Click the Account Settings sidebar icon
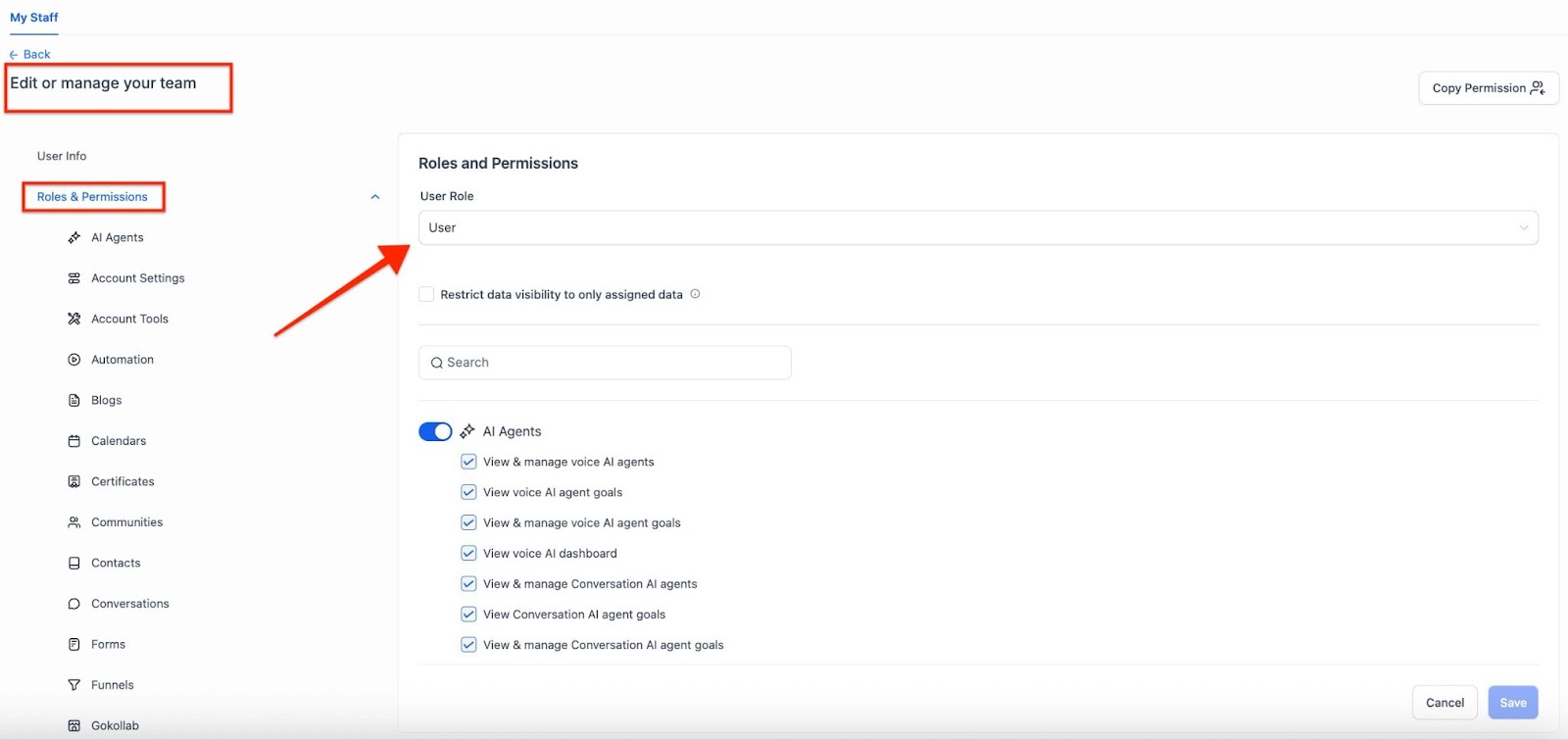The height and width of the screenshot is (740, 1568). 73,278
